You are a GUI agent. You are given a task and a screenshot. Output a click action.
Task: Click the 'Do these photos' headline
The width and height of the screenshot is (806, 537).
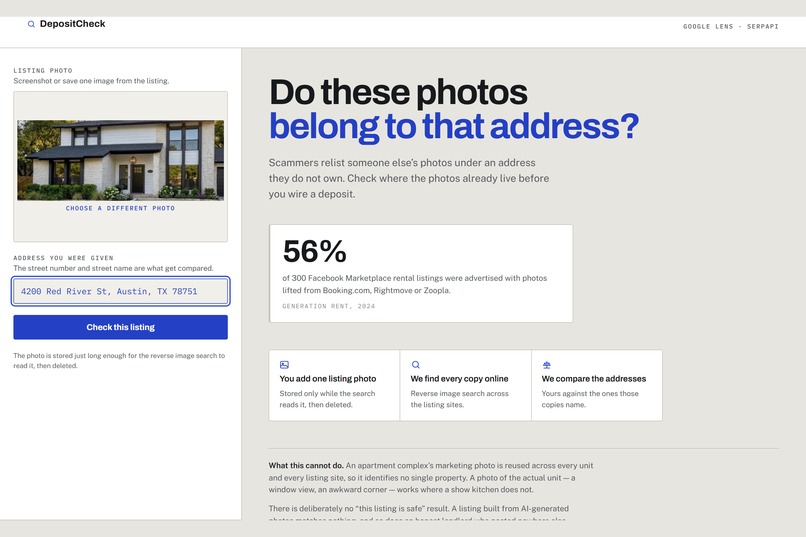click(x=398, y=92)
